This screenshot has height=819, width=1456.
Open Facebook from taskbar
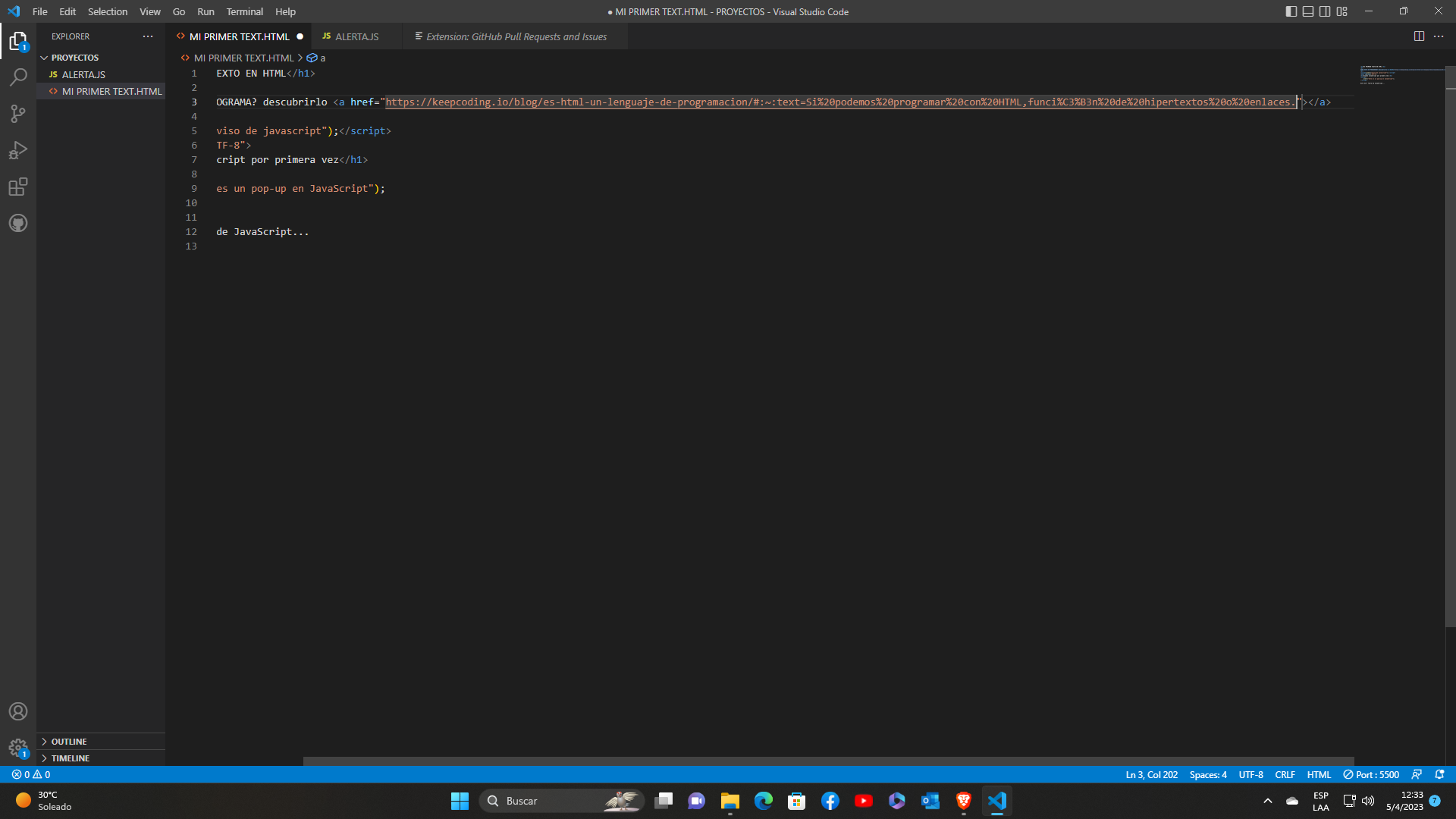(830, 801)
